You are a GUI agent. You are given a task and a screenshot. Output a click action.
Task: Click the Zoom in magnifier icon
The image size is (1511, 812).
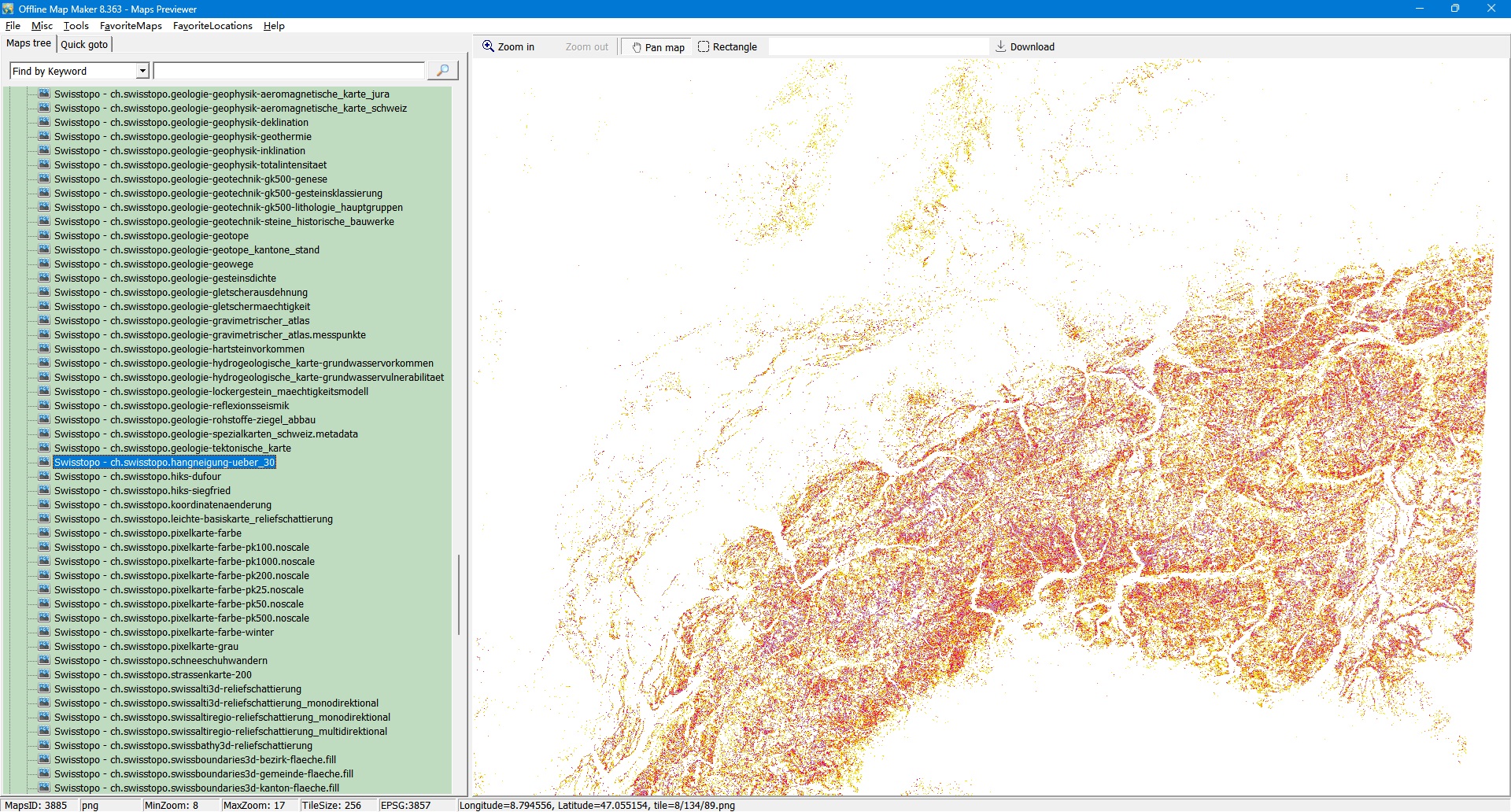tap(488, 46)
